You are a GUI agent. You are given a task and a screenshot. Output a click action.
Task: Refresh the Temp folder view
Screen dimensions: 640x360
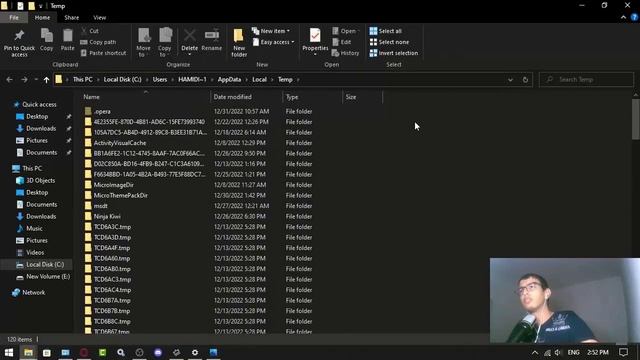[x=525, y=80]
